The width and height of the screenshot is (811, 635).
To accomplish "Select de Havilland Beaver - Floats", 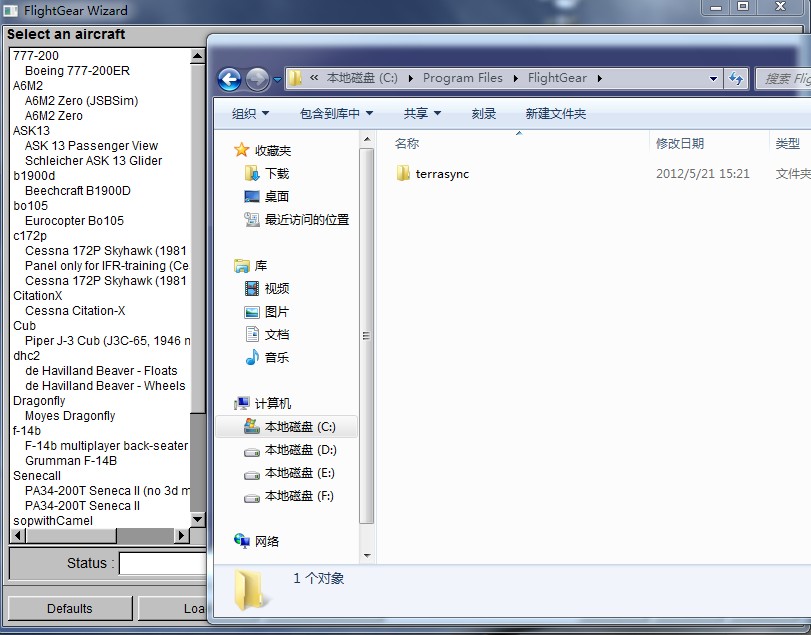I will pos(101,370).
